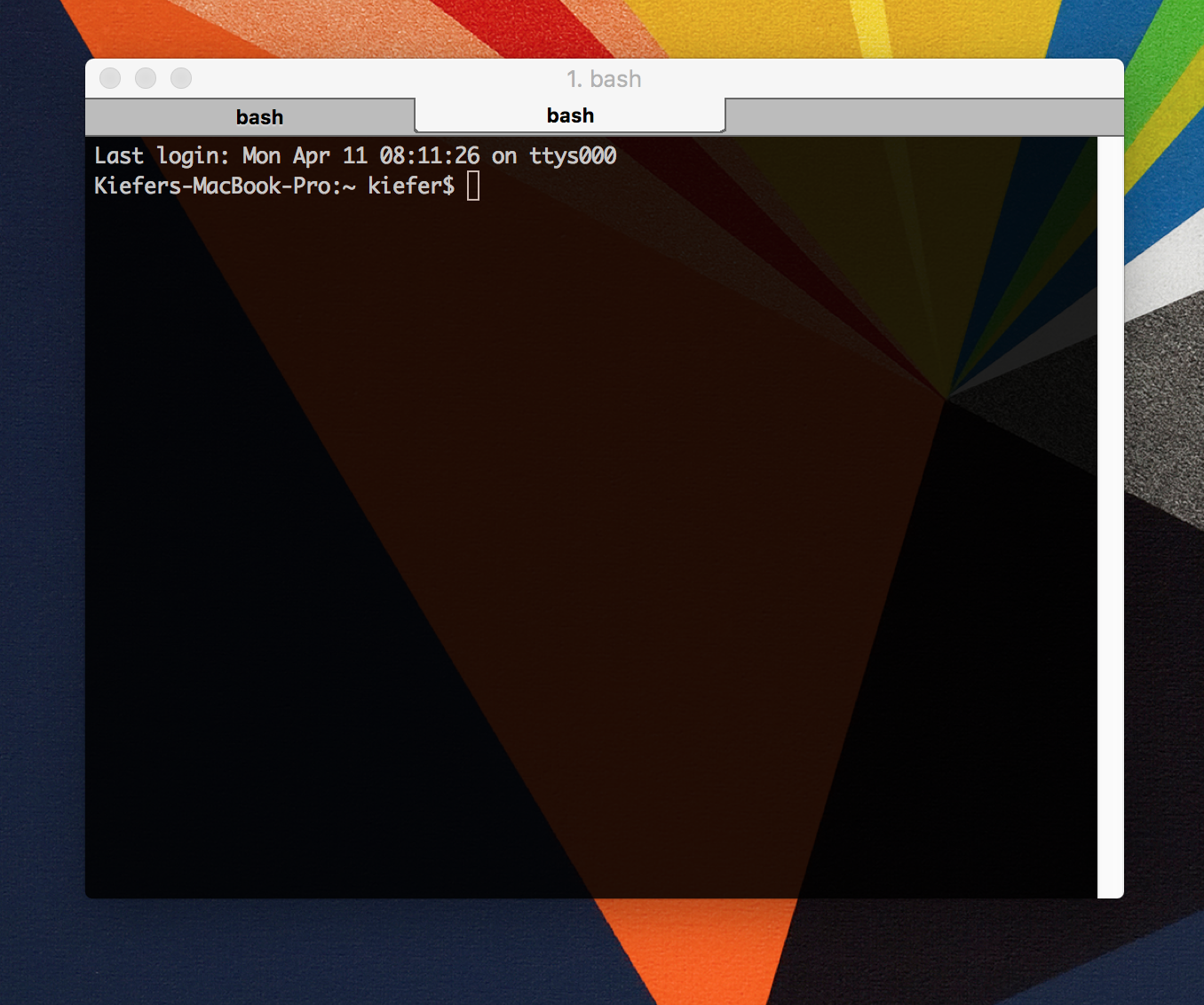Image resolution: width=1204 pixels, height=1005 pixels.
Task: Click the "08:11:26" timestamp in the terminal
Action: pyautogui.click(x=430, y=156)
